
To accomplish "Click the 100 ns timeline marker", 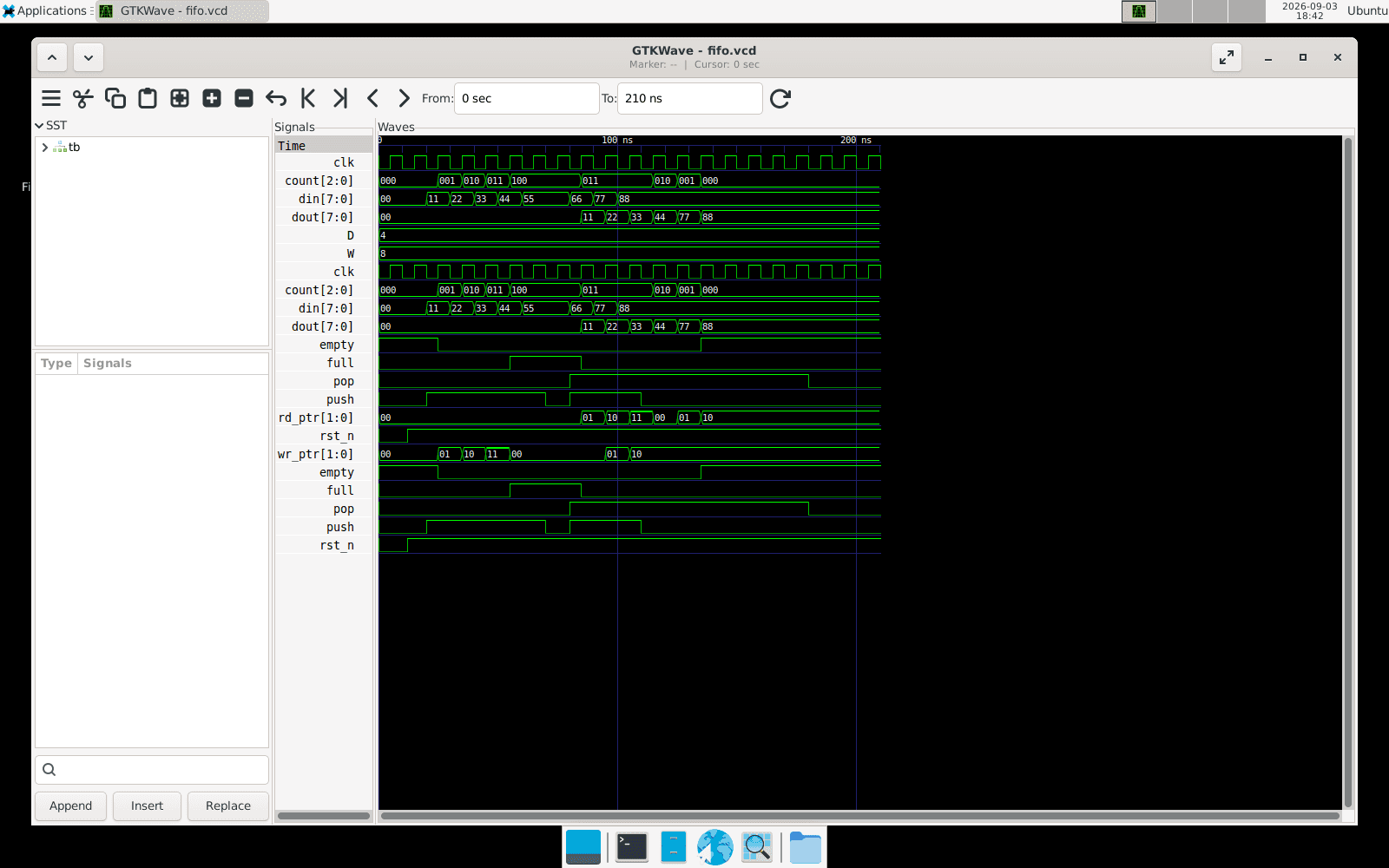I will (617, 141).
